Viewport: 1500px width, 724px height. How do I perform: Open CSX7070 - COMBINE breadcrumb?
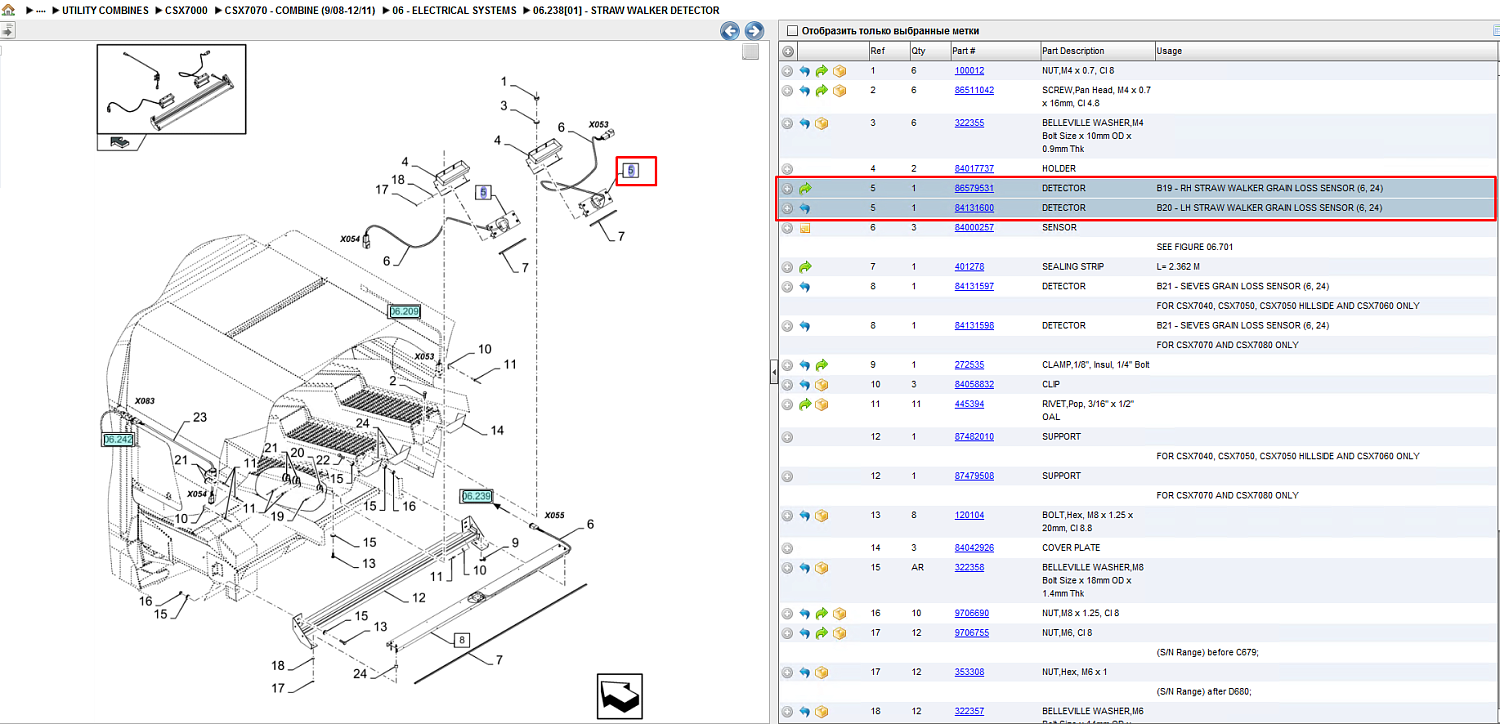point(300,10)
